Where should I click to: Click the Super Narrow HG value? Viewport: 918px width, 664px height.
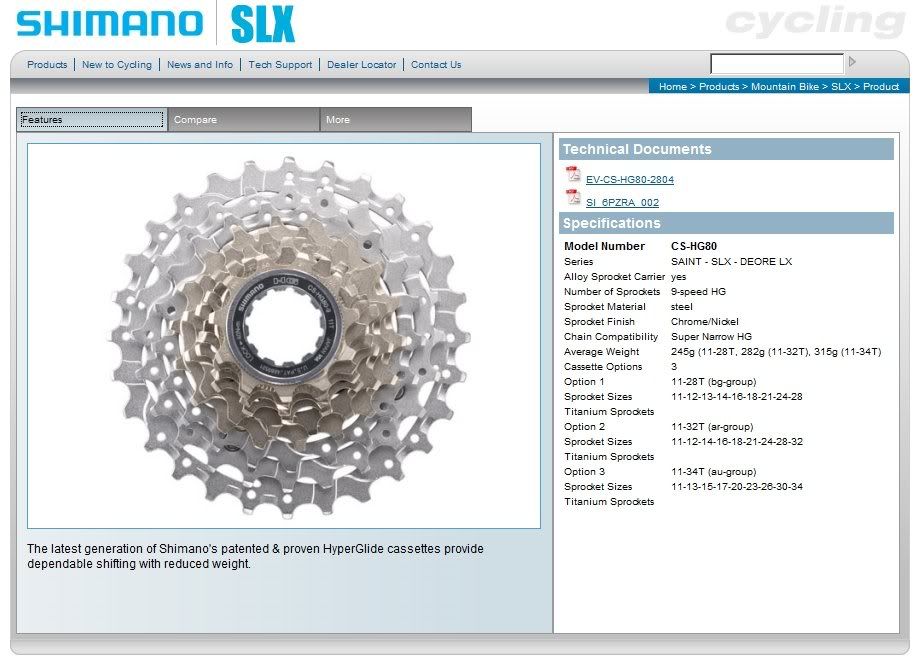click(711, 337)
